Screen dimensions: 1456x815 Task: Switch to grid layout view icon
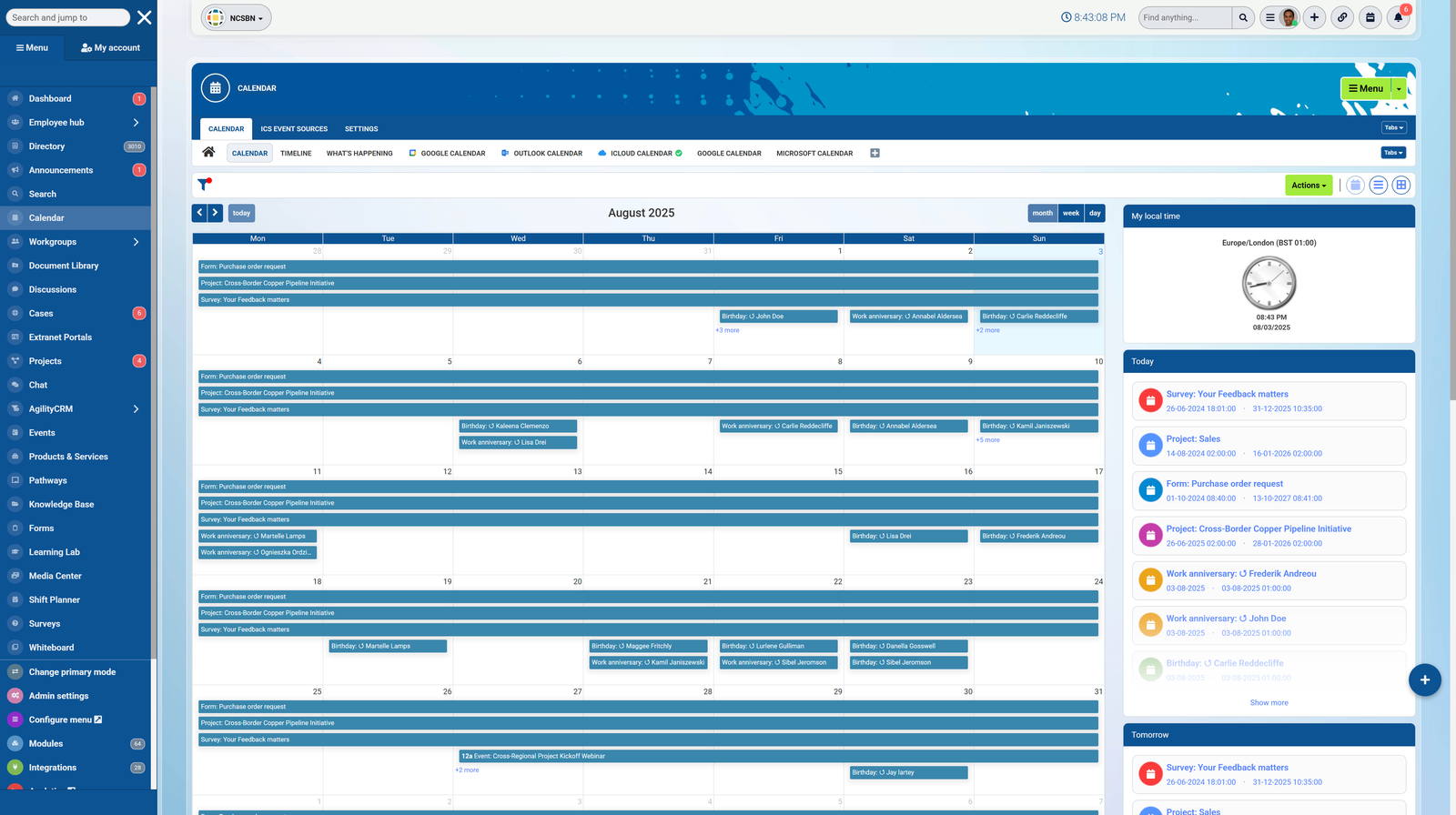(1401, 186)
